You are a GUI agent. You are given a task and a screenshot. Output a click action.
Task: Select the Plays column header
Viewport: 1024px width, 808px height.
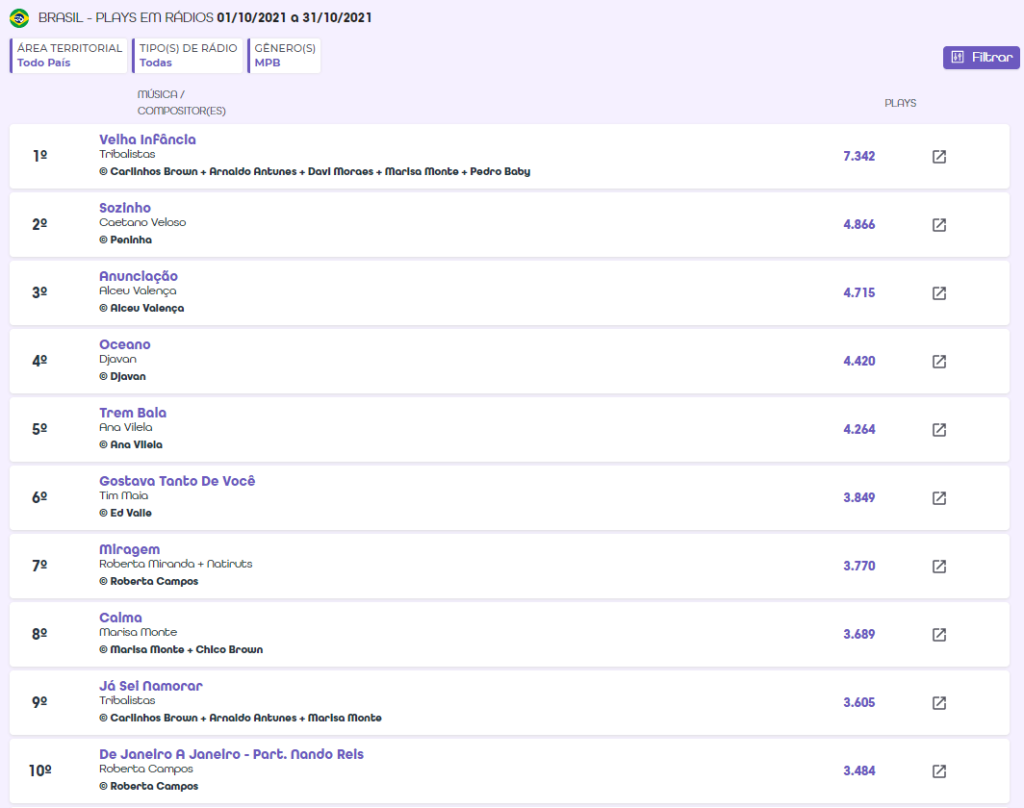tap(900, 103)
